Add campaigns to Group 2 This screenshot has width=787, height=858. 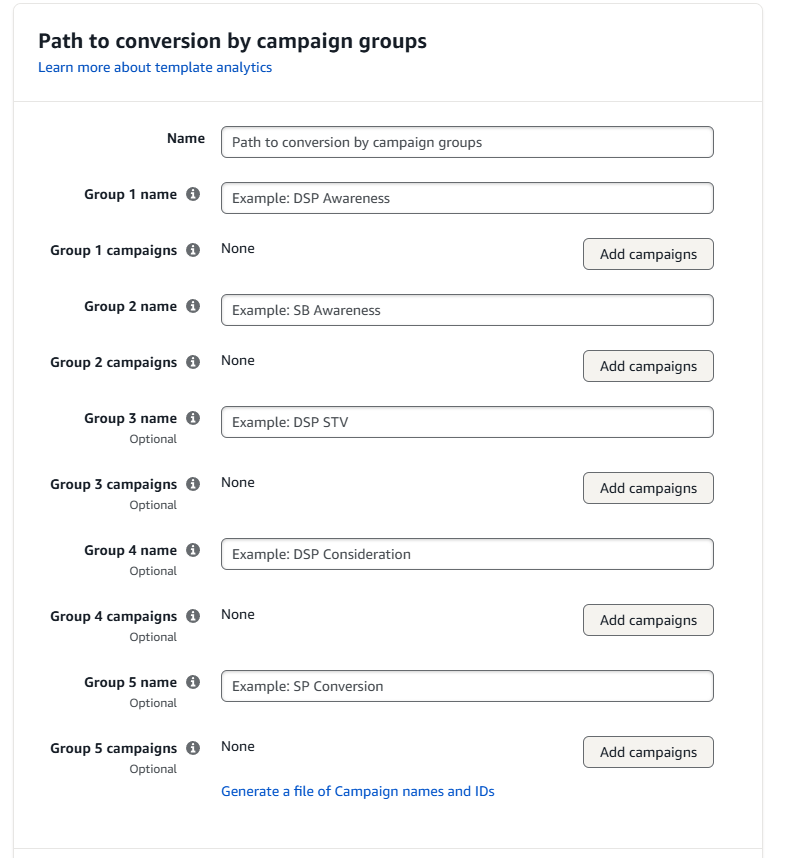pos(648,366)
